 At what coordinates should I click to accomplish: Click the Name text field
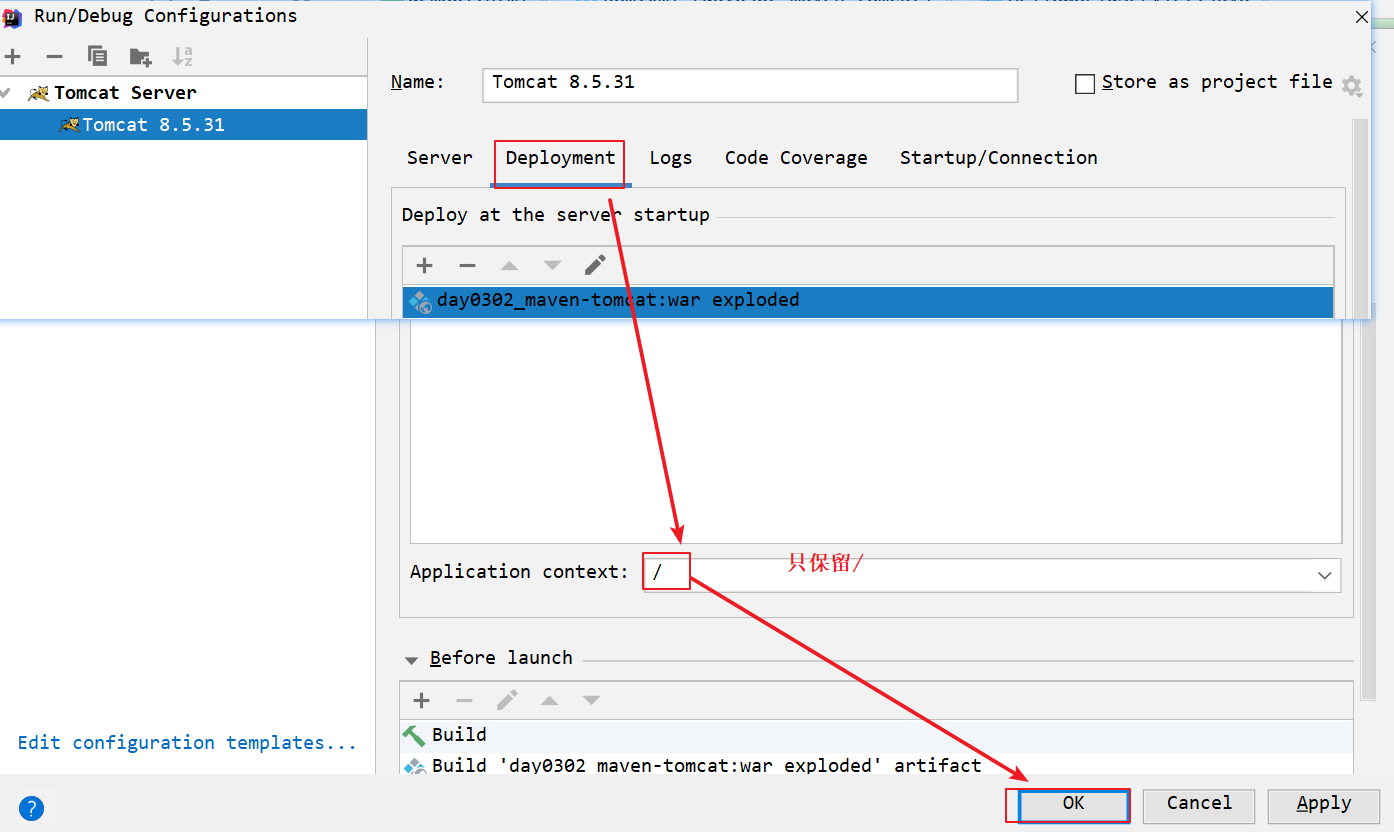[x=749, y=84]
